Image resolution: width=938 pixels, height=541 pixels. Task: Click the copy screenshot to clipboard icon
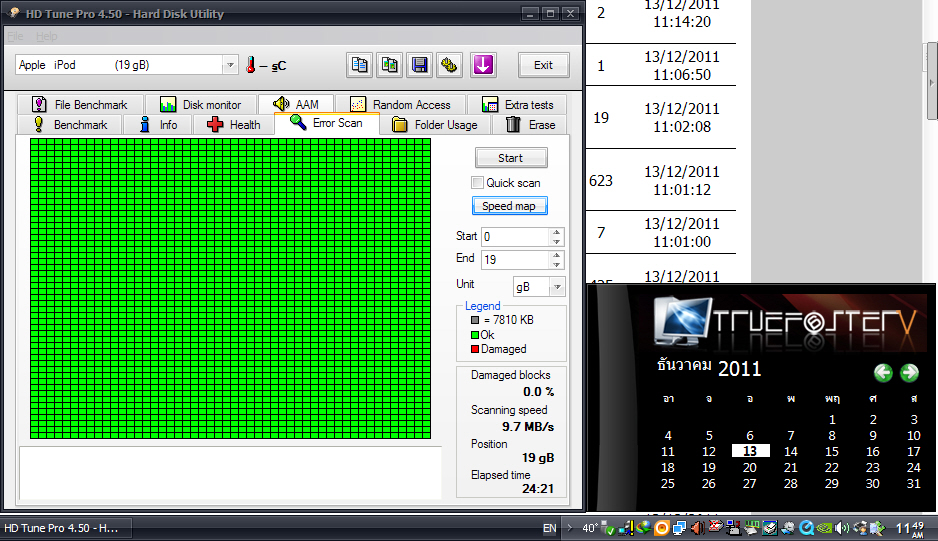(x=390, y=65)
